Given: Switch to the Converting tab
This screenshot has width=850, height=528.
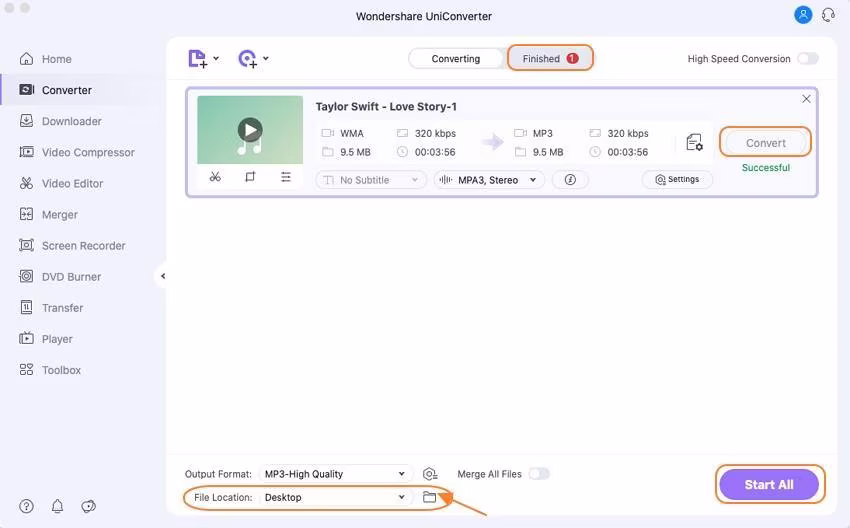Looking at the screenshot, I should [455, 59].
